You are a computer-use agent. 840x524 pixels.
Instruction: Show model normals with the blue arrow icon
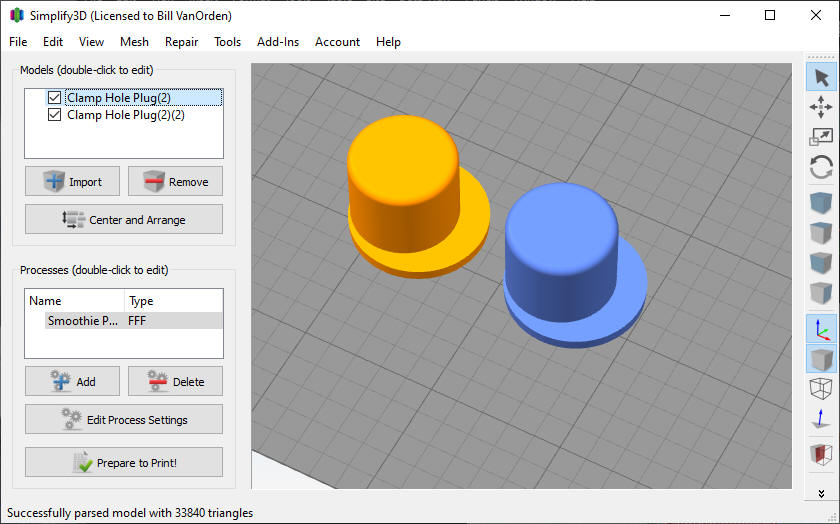pyautogui.click(x=821, y=421)
